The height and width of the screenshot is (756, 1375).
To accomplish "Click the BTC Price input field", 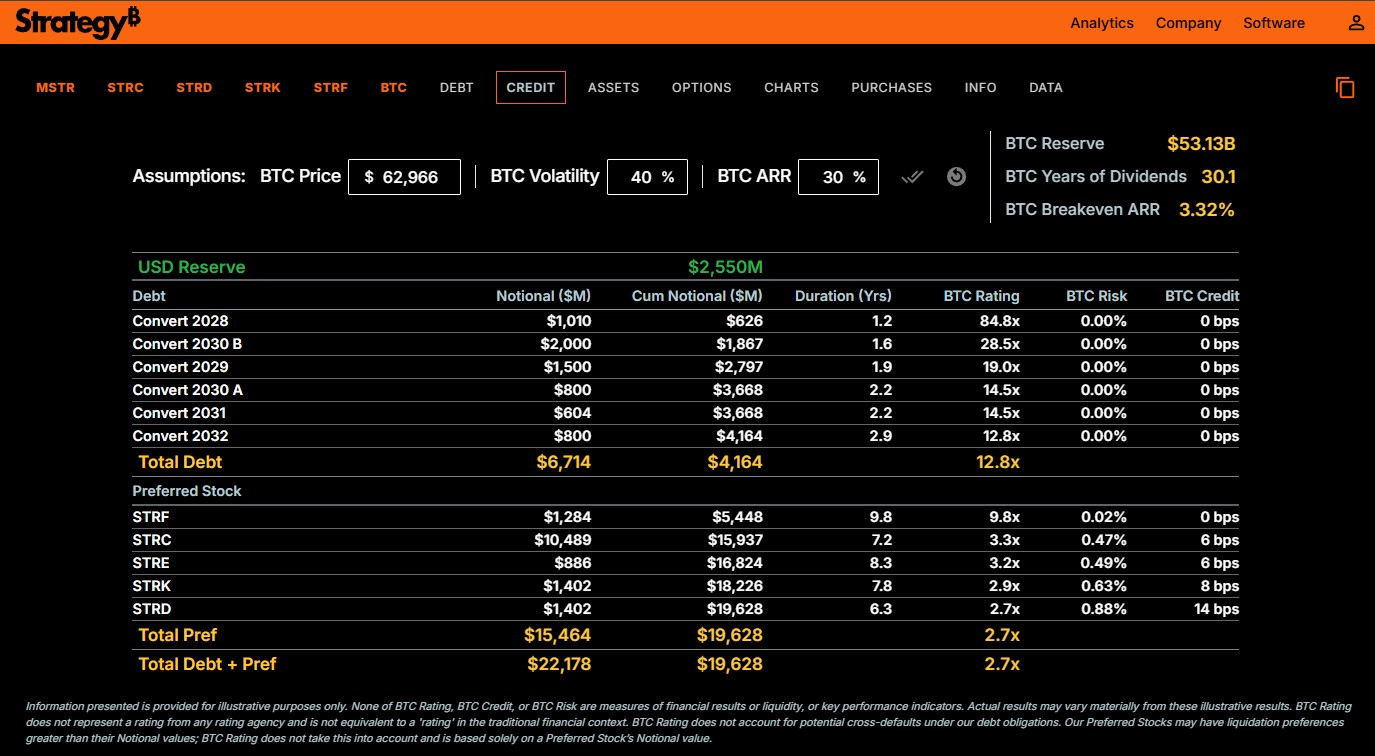I will pos(404,177).
